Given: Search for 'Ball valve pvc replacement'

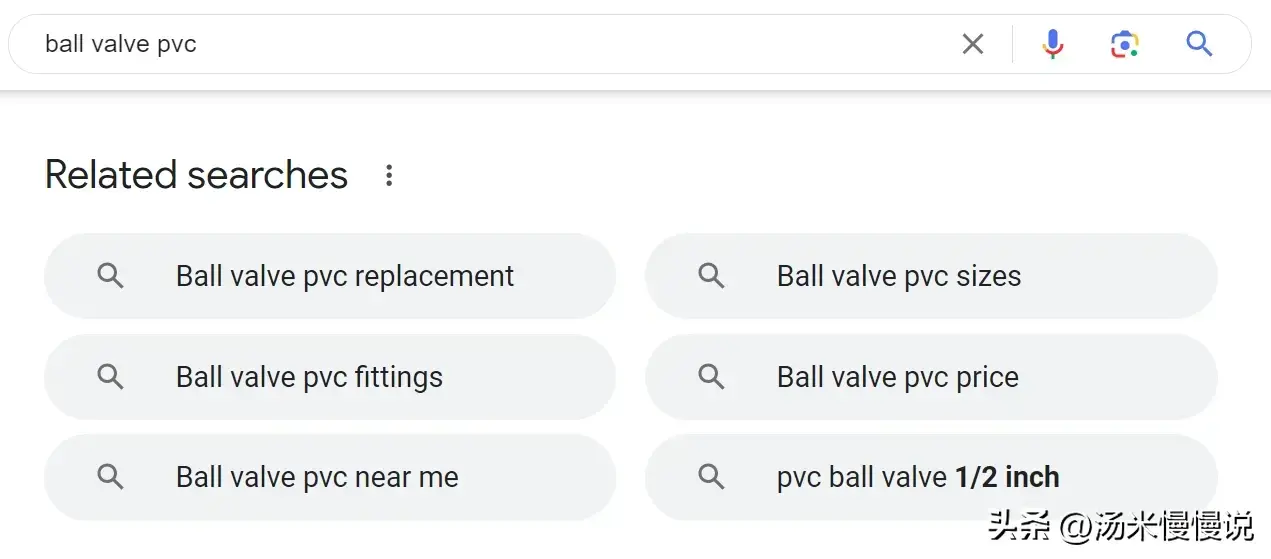Looking at the screenshot, I should (345, 276).
